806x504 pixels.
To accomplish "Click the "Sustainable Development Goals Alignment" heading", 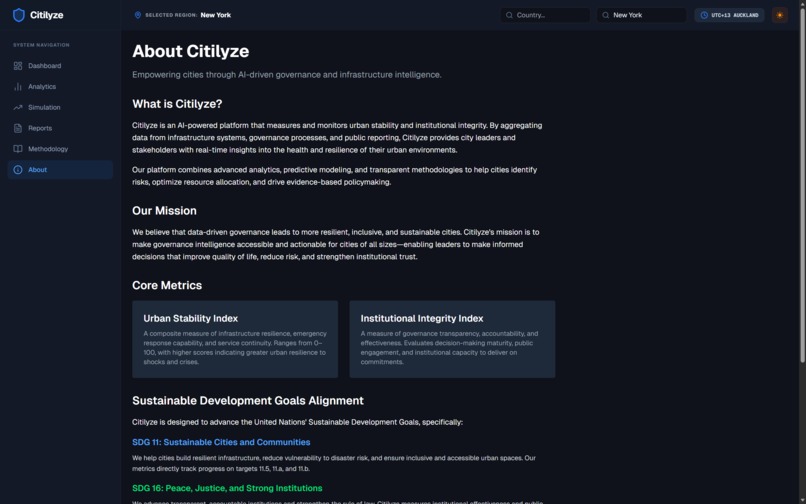I will tap(248, 401).
